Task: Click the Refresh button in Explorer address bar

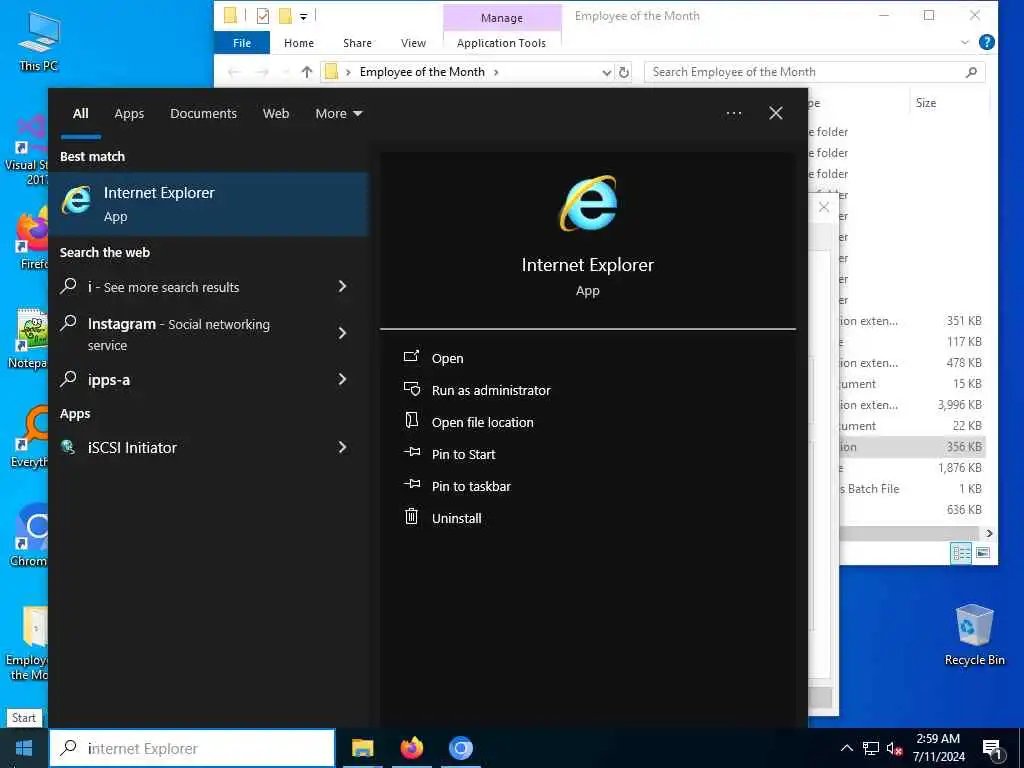Action: click(624, 72)
